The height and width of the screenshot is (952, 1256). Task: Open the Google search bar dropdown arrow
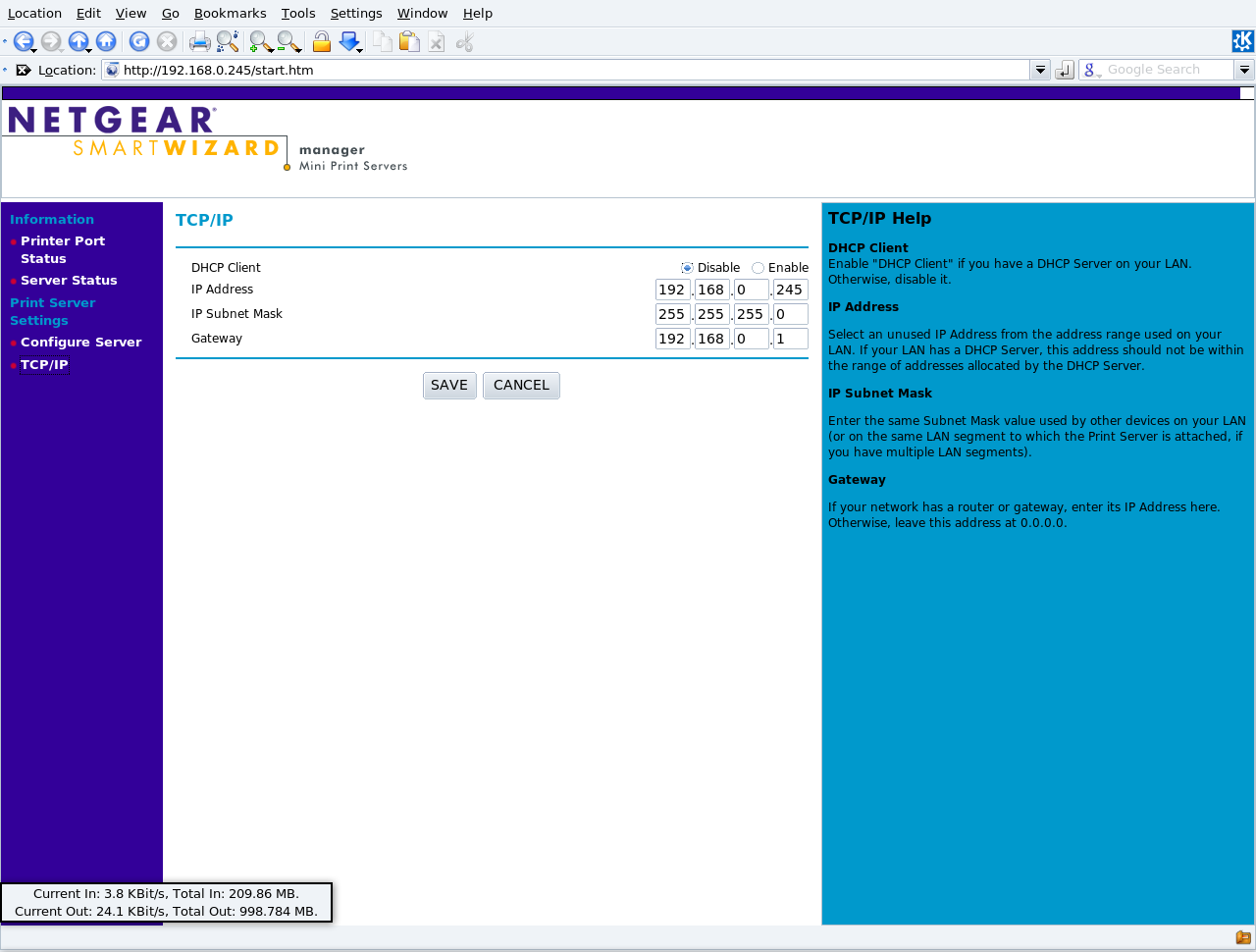[1244, 70]
